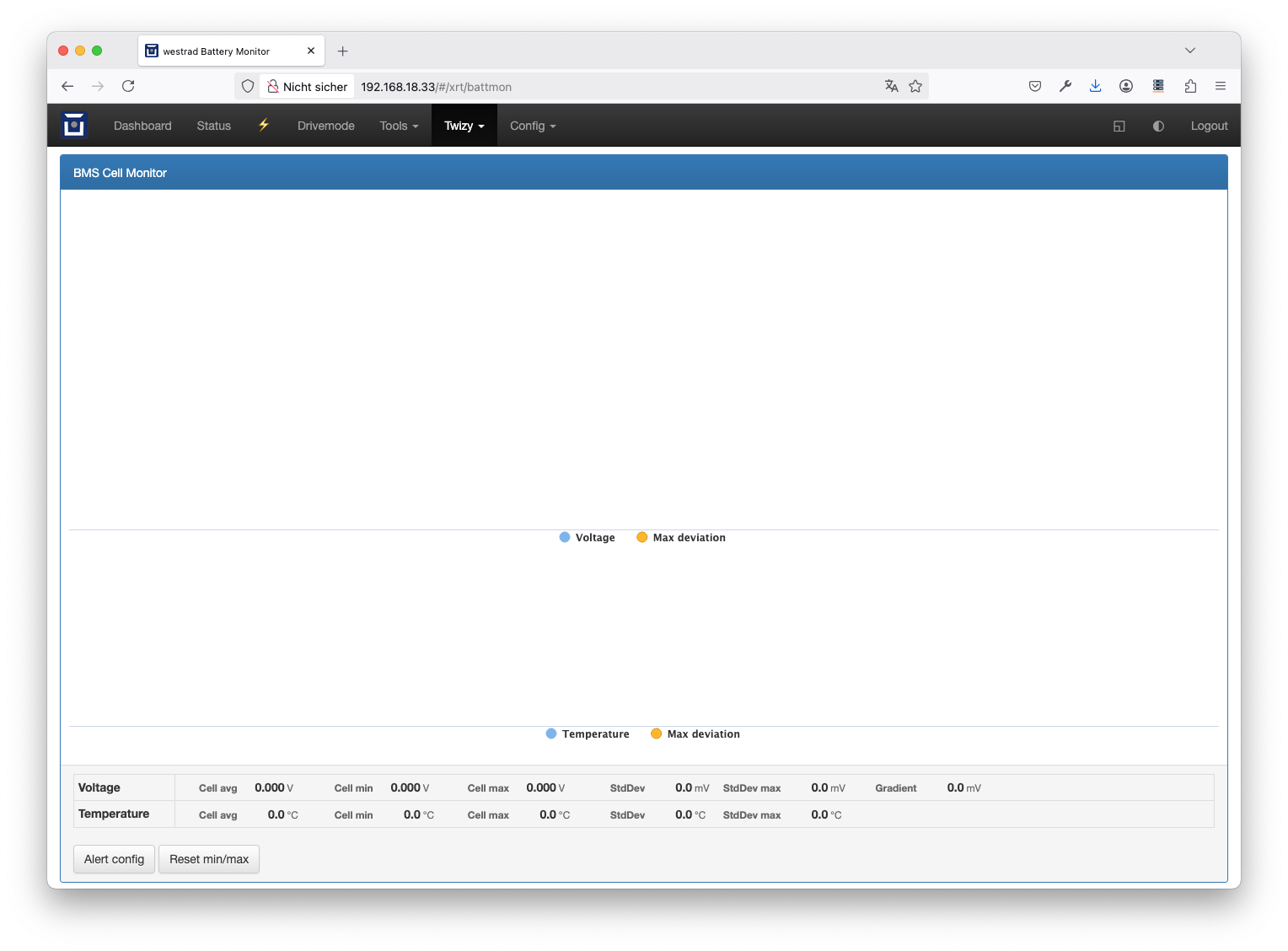The height and width of the screenshot is (951, 1288).
Task: Expand the Tools dropdown menu
Action: [x=399, y=126]
